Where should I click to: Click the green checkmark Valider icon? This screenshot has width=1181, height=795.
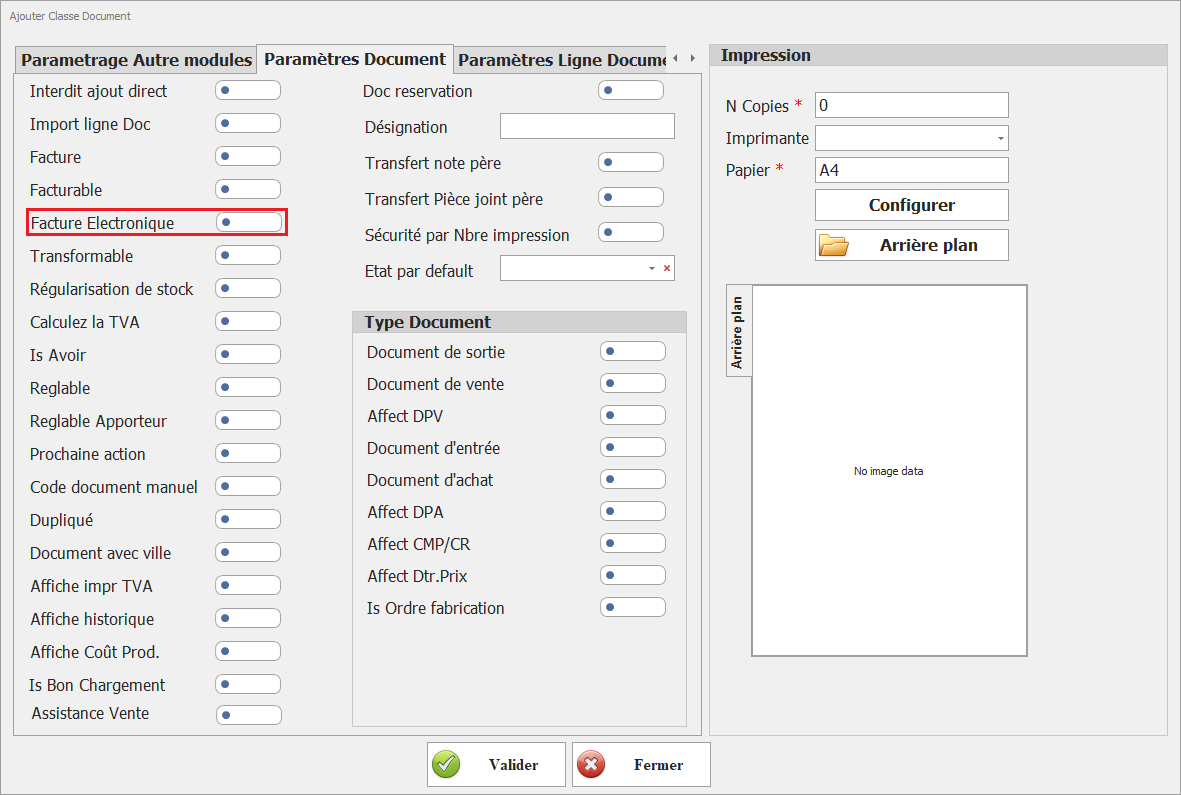pyautogui.click(x=446, y=764)
